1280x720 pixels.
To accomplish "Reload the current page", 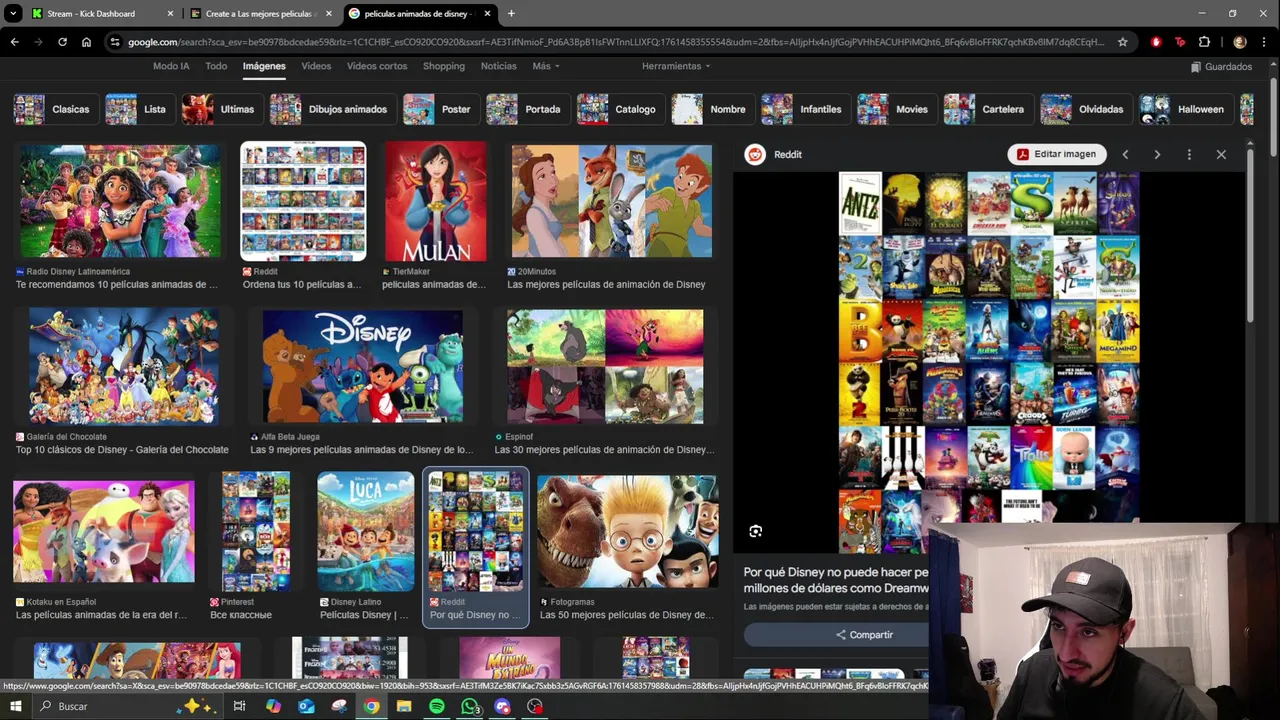I will point(62,42).
